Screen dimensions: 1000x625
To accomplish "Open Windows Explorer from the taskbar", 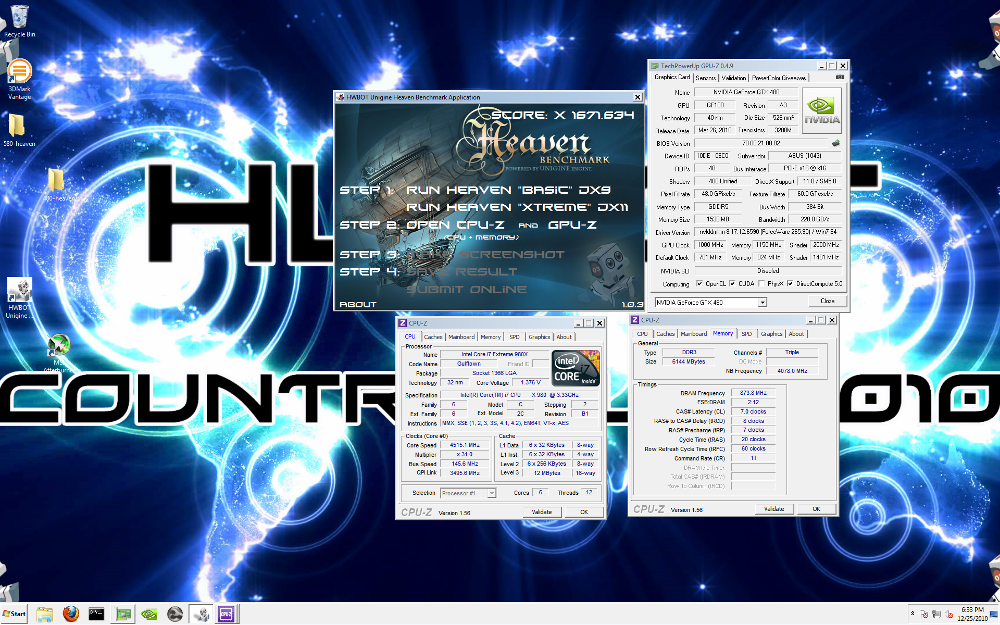I will tap(45, 614).
